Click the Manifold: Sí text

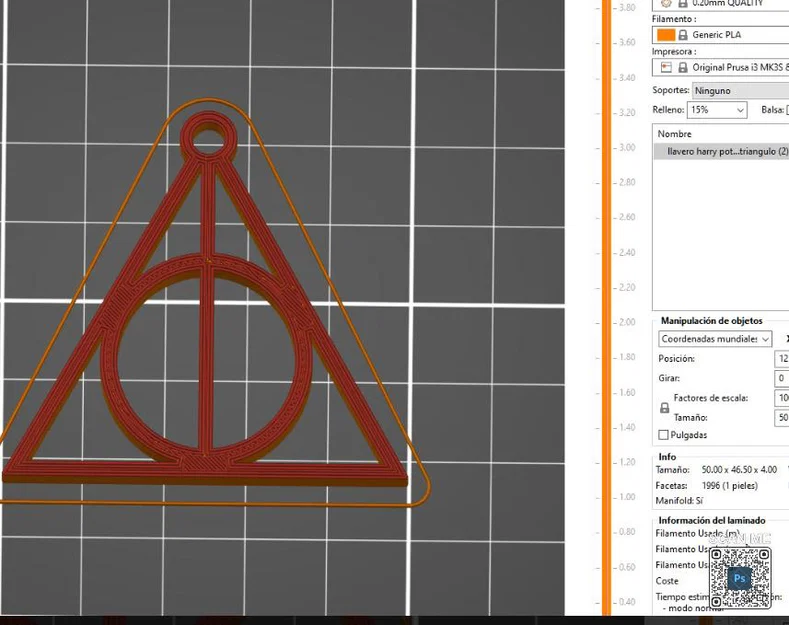tap(679, 501)
